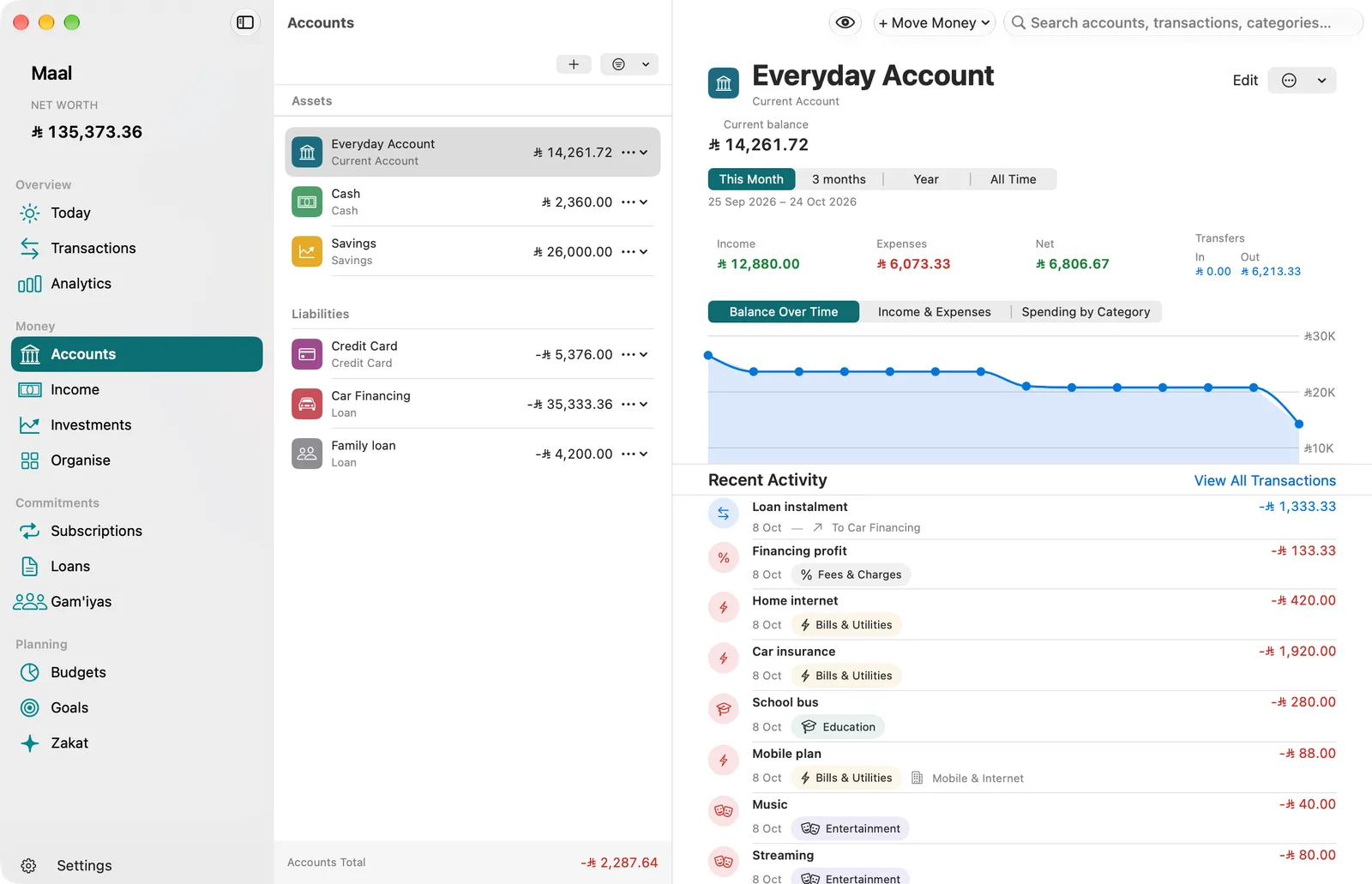This screenshot has width=1372, height=884.
Task: Select the Savings account row
Action: [x=472, y=252]
